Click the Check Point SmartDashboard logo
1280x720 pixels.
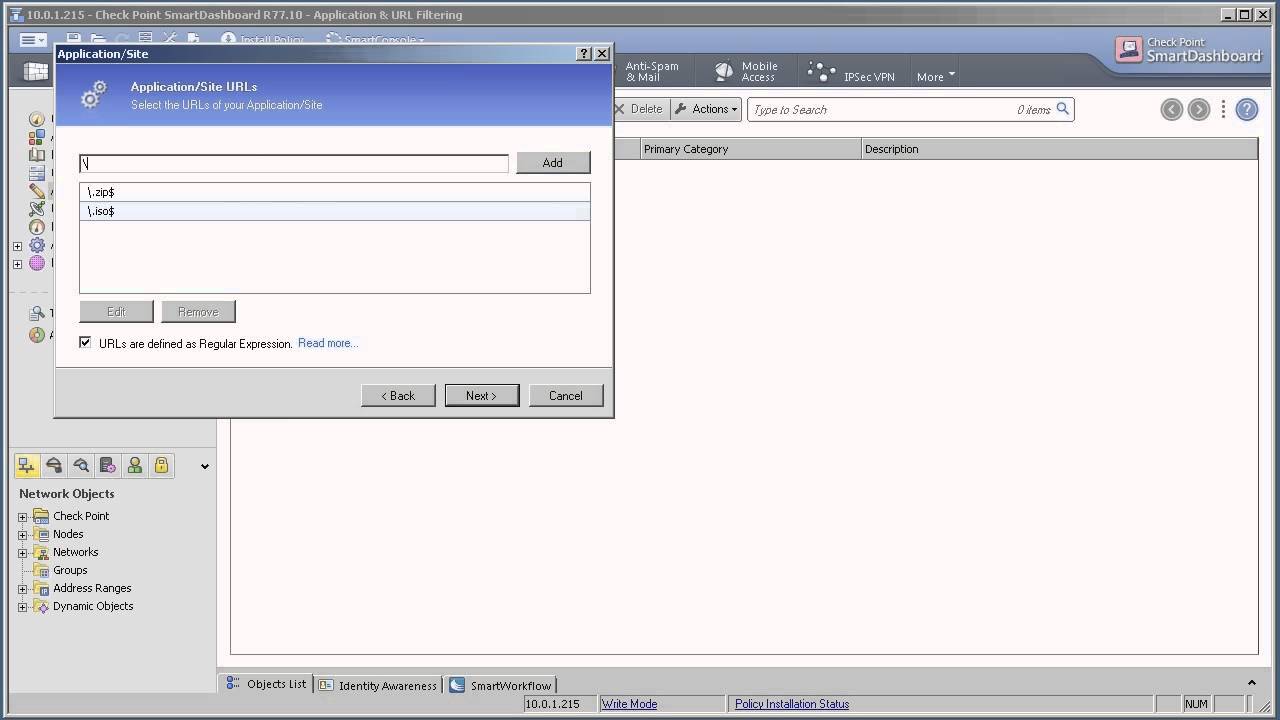(1188, 50)
